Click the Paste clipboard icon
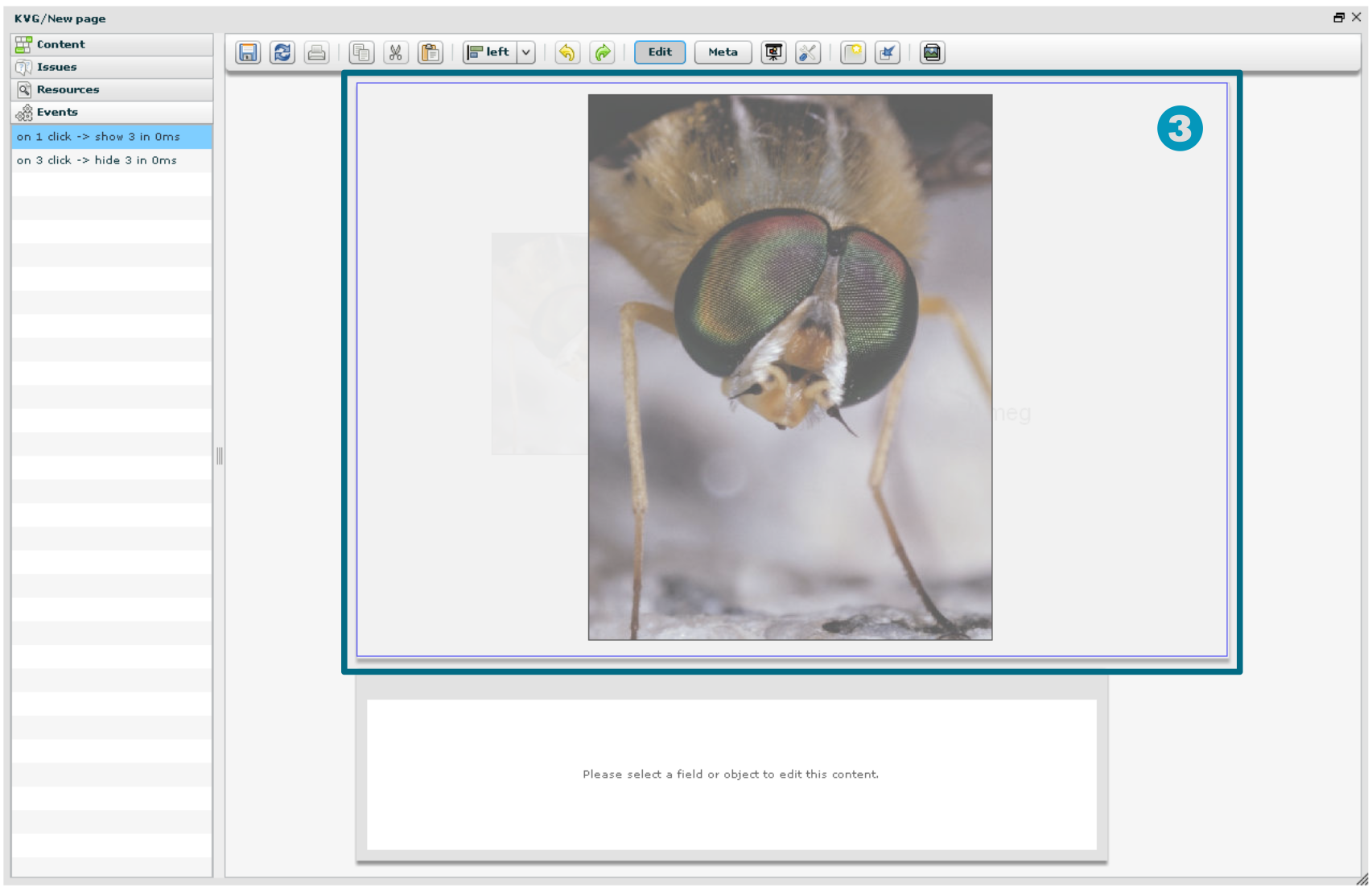This screenshot has height=892, width=1372. [x=431, y=52]
